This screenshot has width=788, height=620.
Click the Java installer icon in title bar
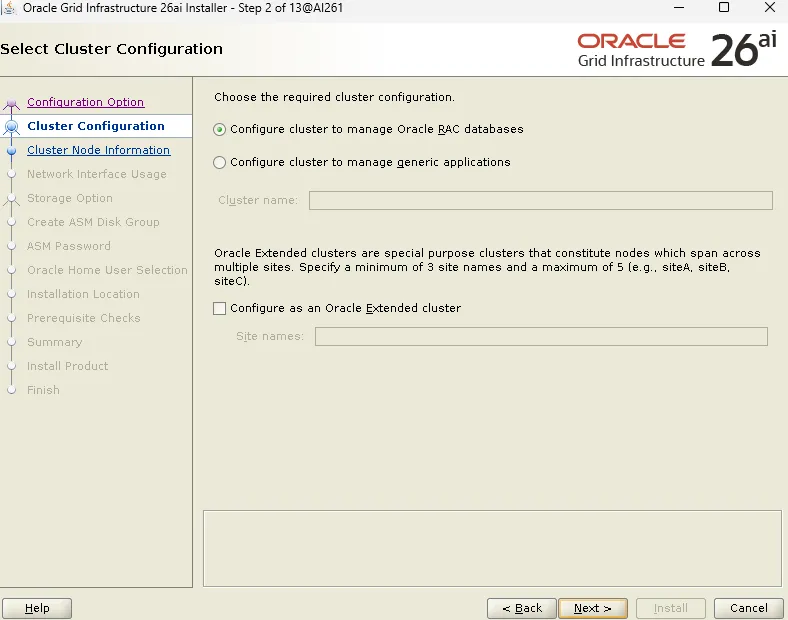pos(10,8)
